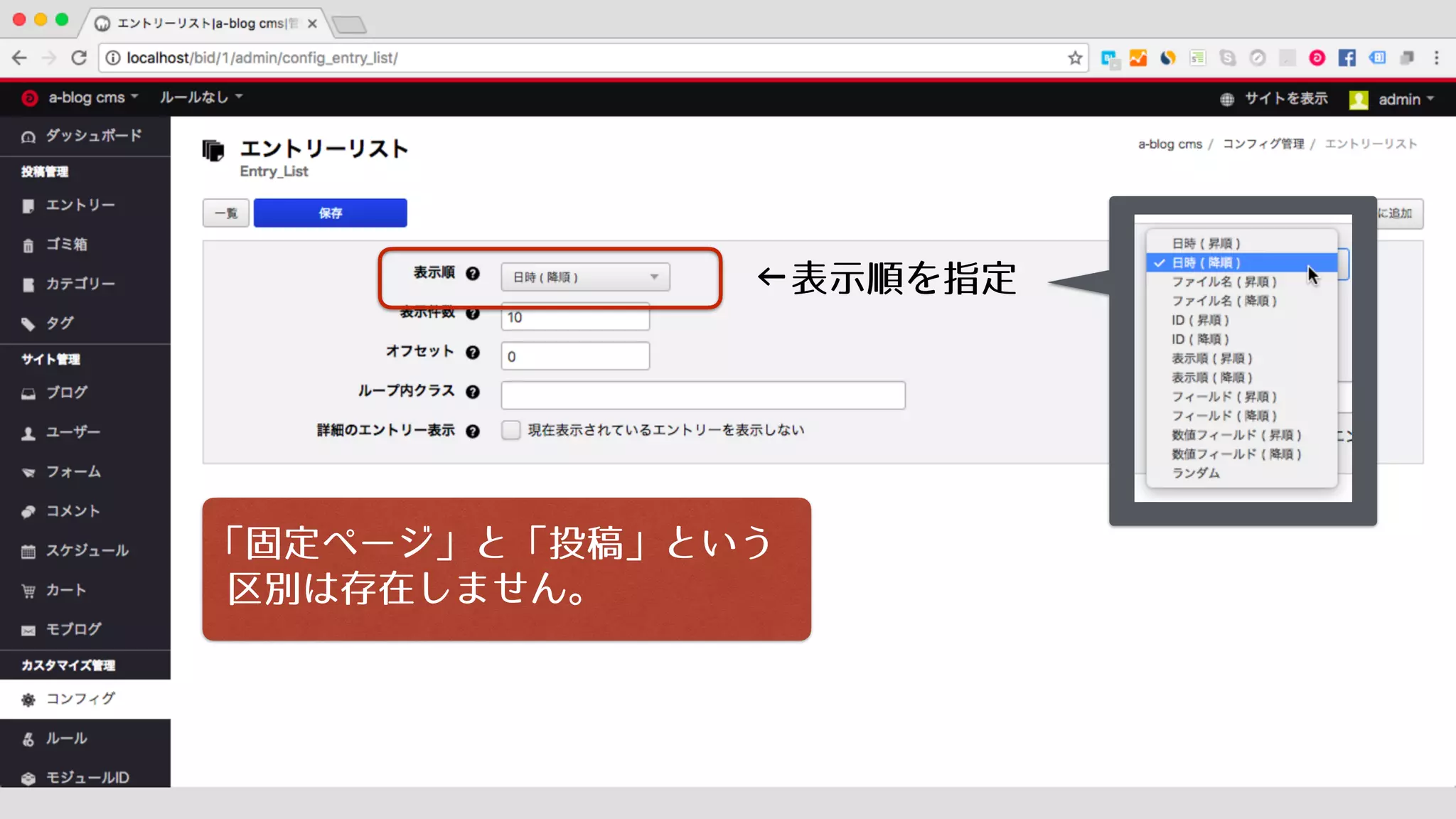Click サイトを表示 link
This screenshot has height=819, width=1456.
tap(1274, 99)
